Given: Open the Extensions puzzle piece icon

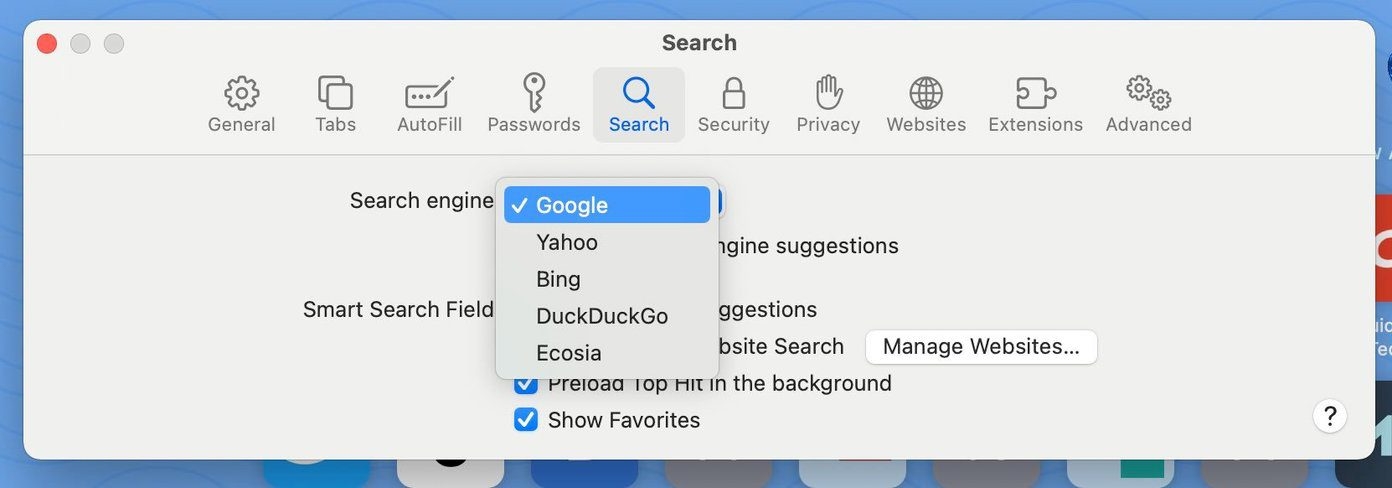Looking at the screenshot, I should coord(1035,93).
